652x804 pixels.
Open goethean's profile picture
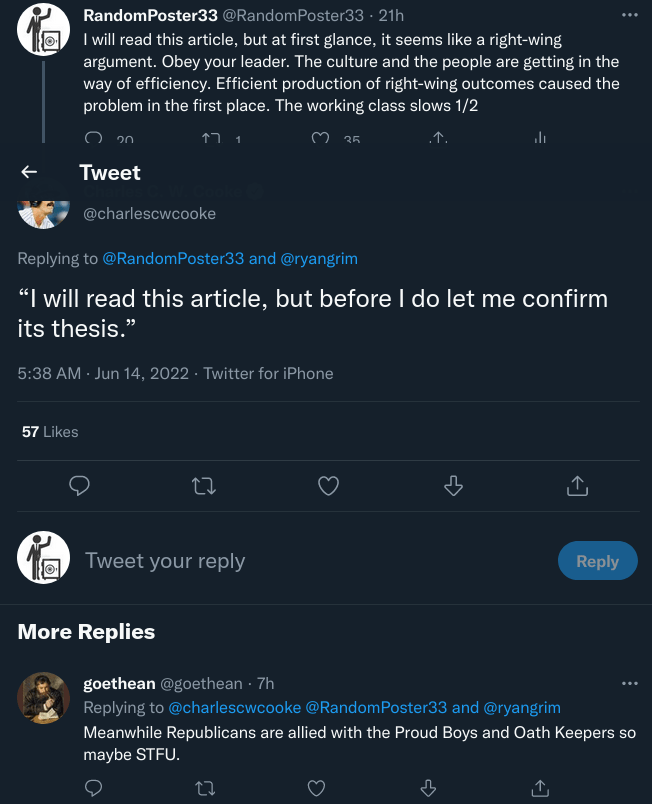(44, 697)
